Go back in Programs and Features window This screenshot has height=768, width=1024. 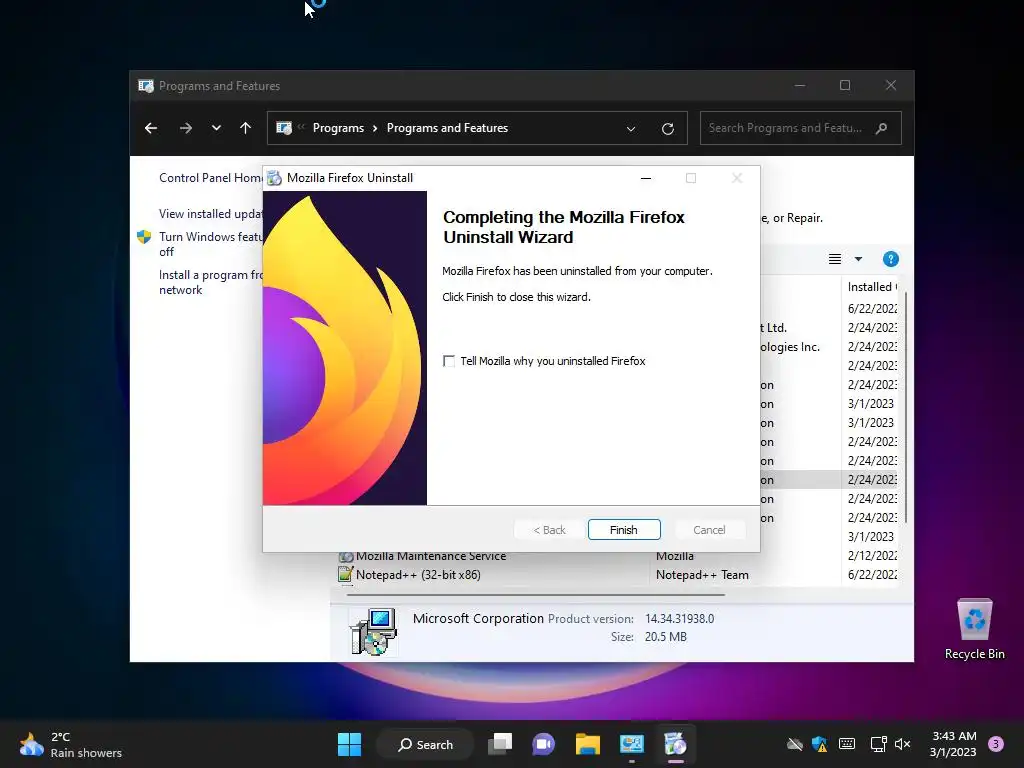pyautogui.click(x=151, y=128)
